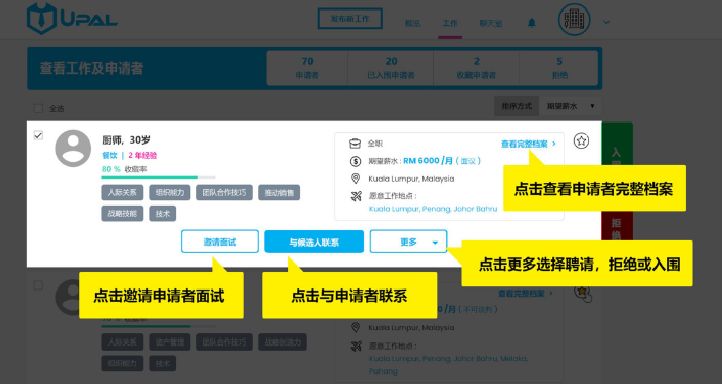The width and height of the screenshot is (722, 384).
Task: Expand the 更多 dropdown button
Action: click(x=408, y=242)
